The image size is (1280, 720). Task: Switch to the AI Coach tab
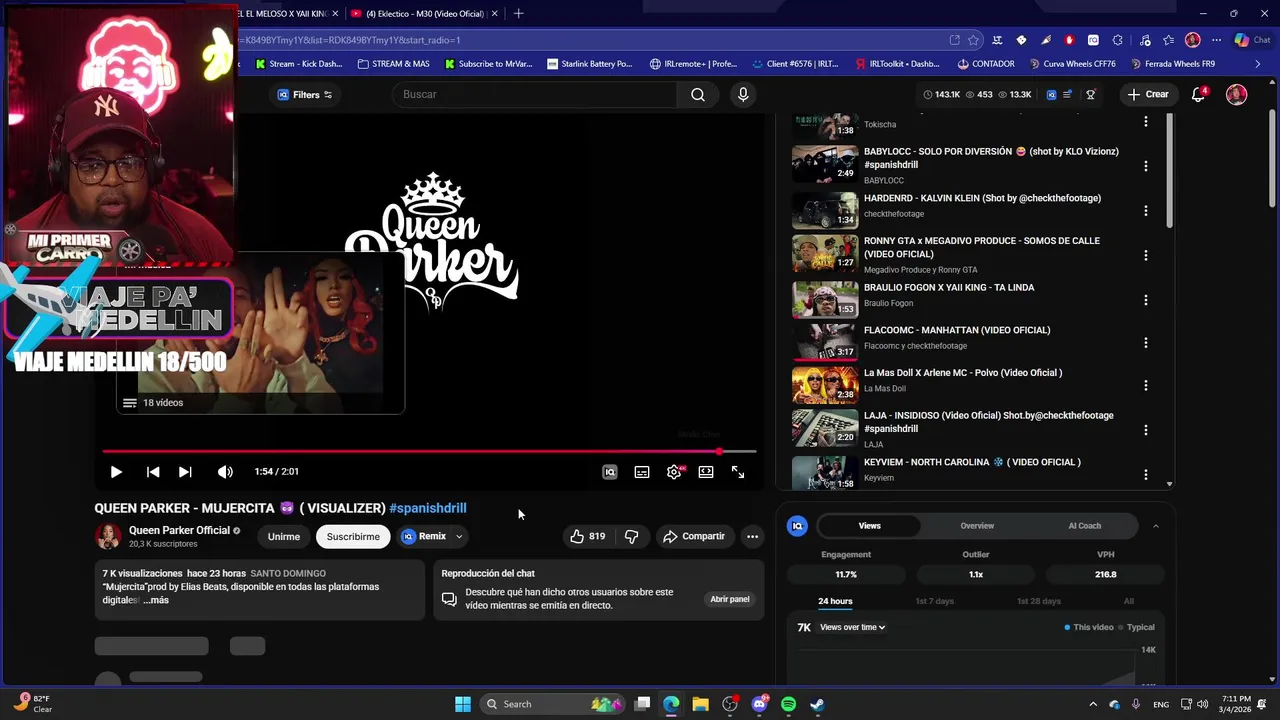[x=1084, y=525]
